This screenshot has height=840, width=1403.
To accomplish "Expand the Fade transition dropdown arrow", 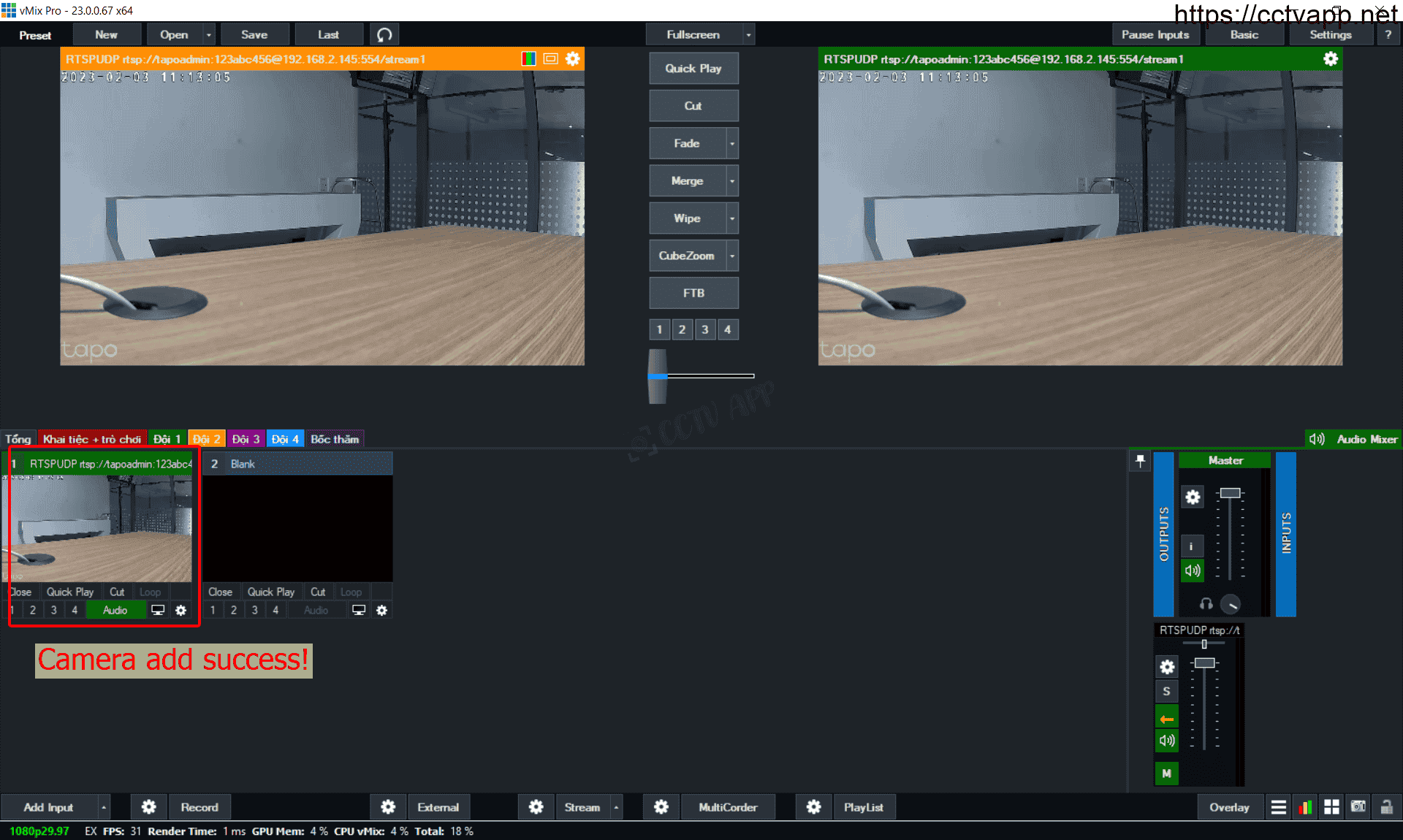I will point(732,144).
